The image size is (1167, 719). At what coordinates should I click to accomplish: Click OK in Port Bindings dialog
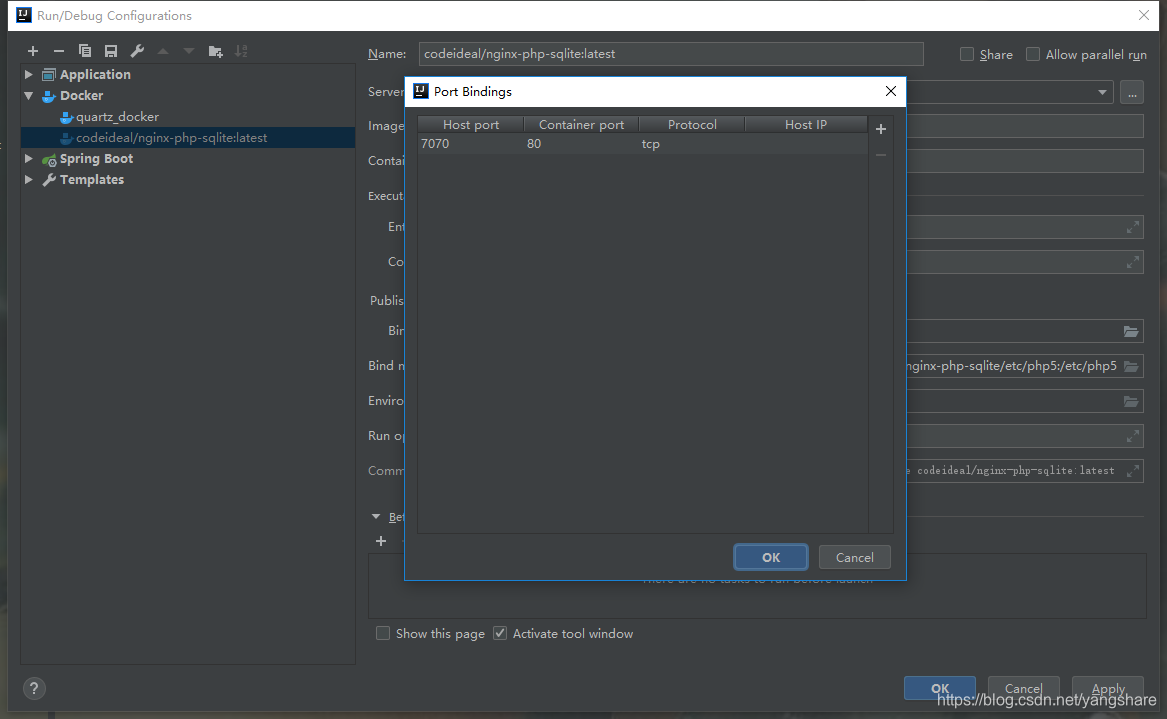tap(771, 557)
